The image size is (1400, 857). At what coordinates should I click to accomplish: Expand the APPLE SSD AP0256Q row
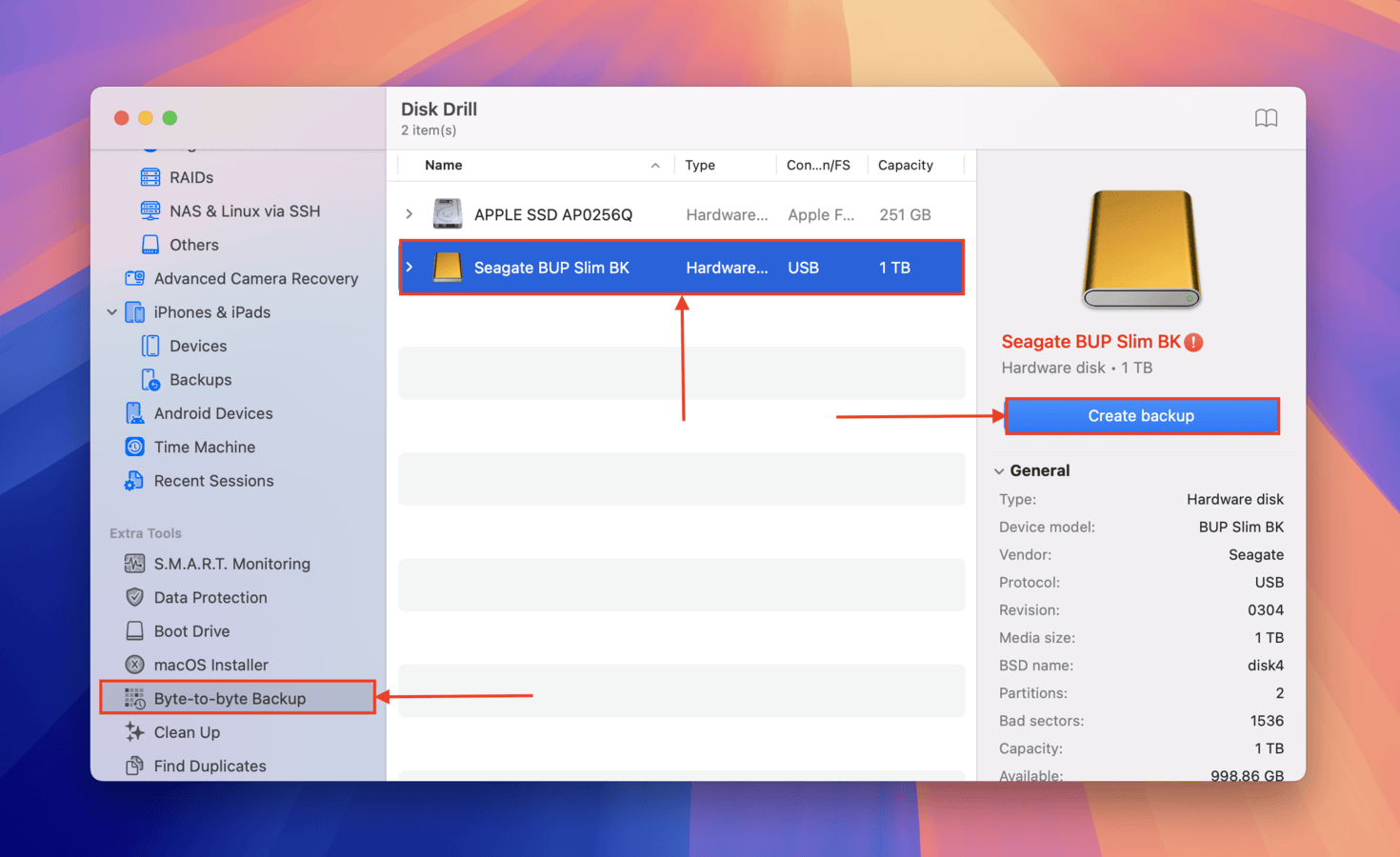410,214
